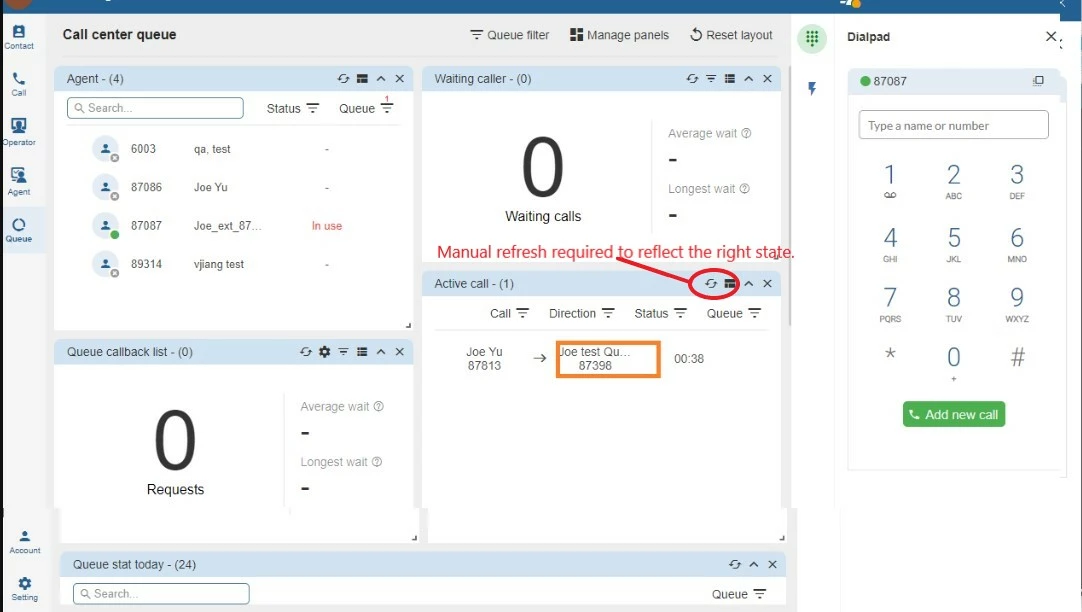
Task: Open Waiting caller panel filter icon
Action: pos(711,79)
